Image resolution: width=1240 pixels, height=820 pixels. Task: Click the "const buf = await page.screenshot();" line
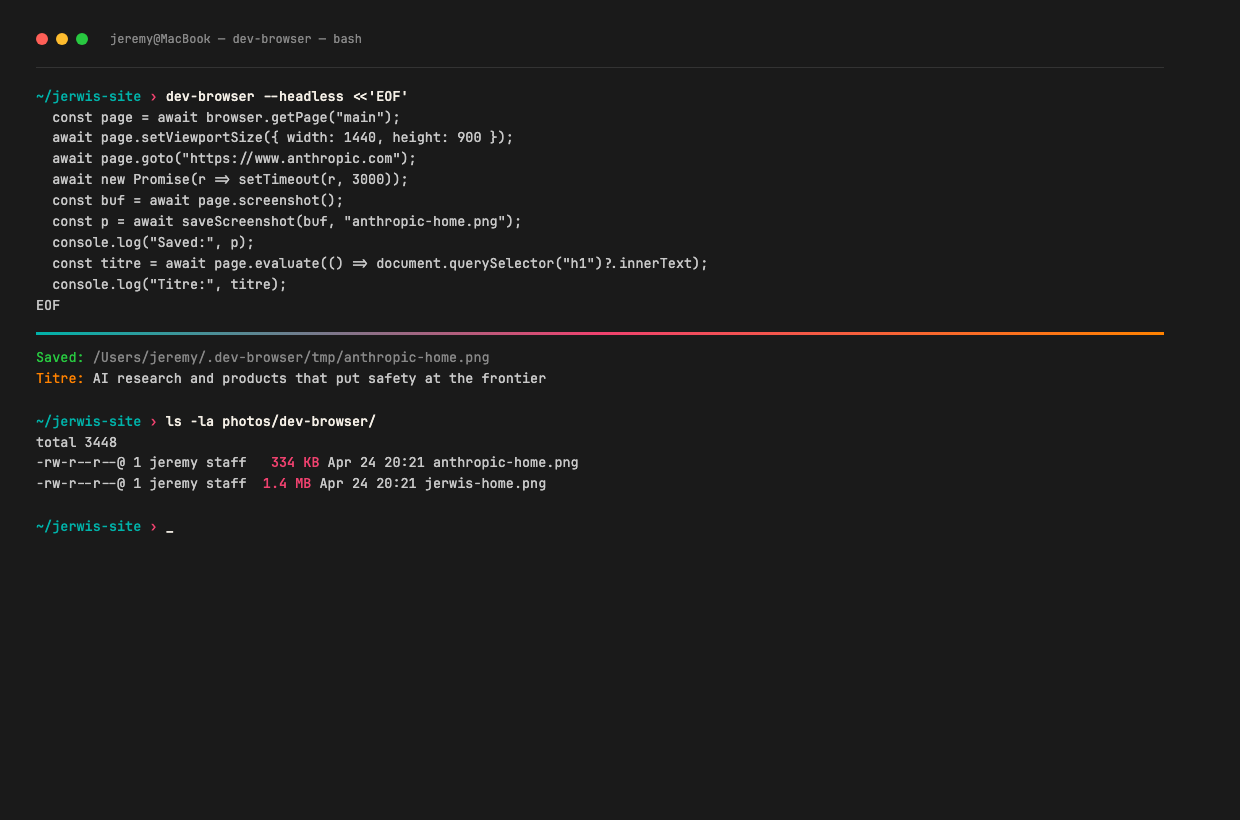click(x=198, y=201)
